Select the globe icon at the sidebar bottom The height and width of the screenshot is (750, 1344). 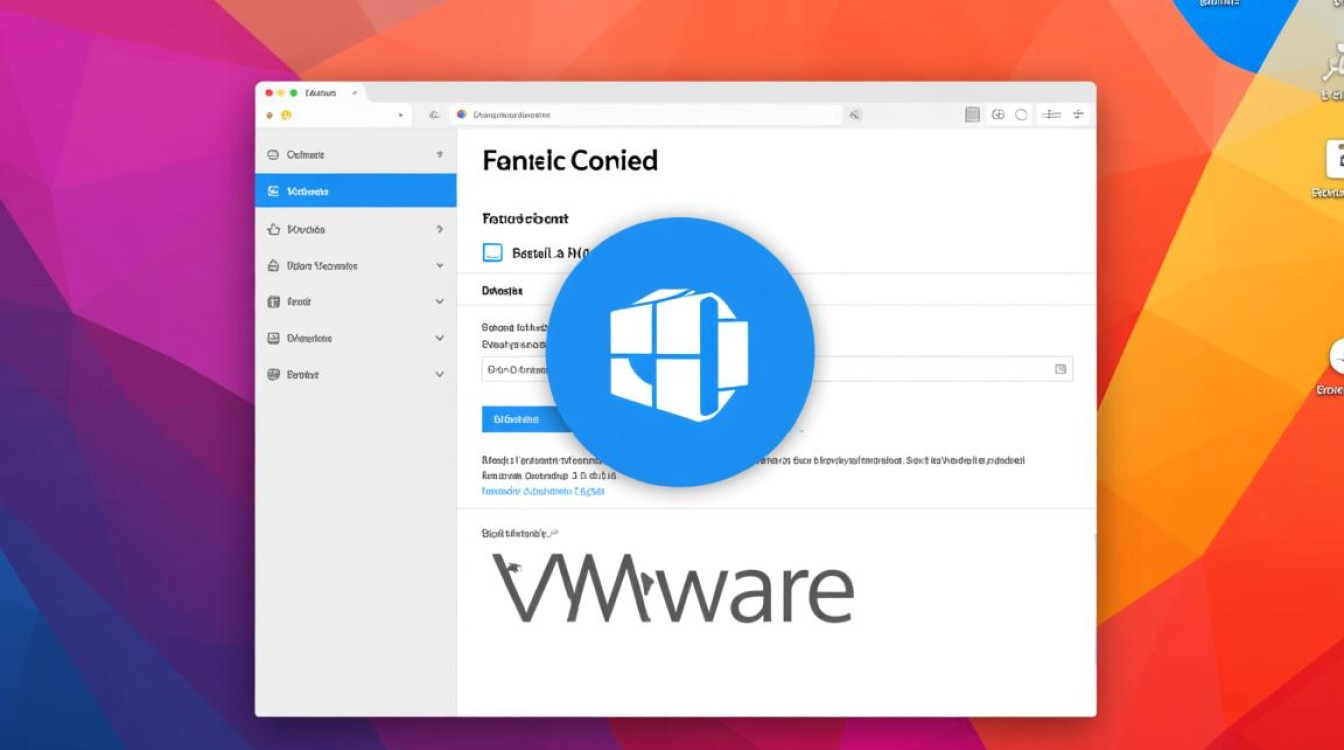click(272, 374)
